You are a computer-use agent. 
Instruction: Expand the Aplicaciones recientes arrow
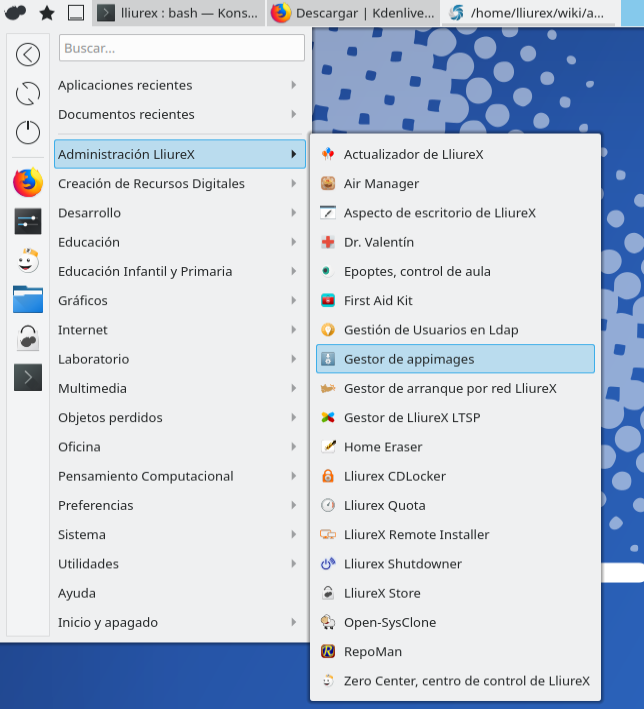coord(294,85)
